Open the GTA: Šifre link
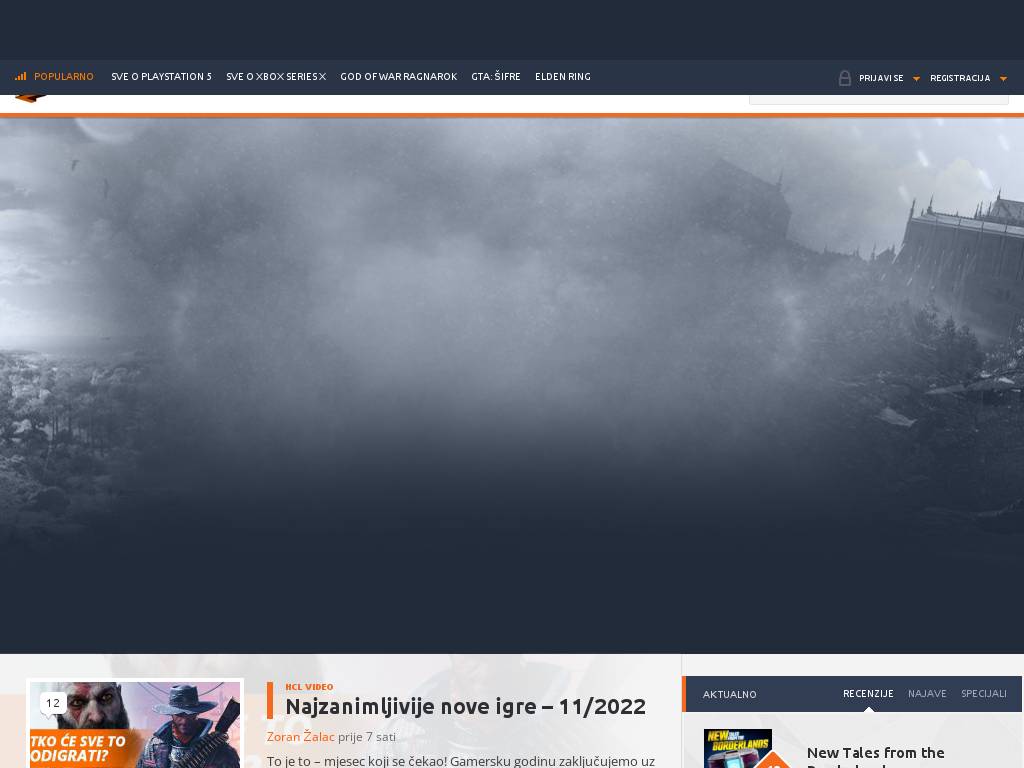Viewport: 1024px width, 768px height. tap(496, 77)
